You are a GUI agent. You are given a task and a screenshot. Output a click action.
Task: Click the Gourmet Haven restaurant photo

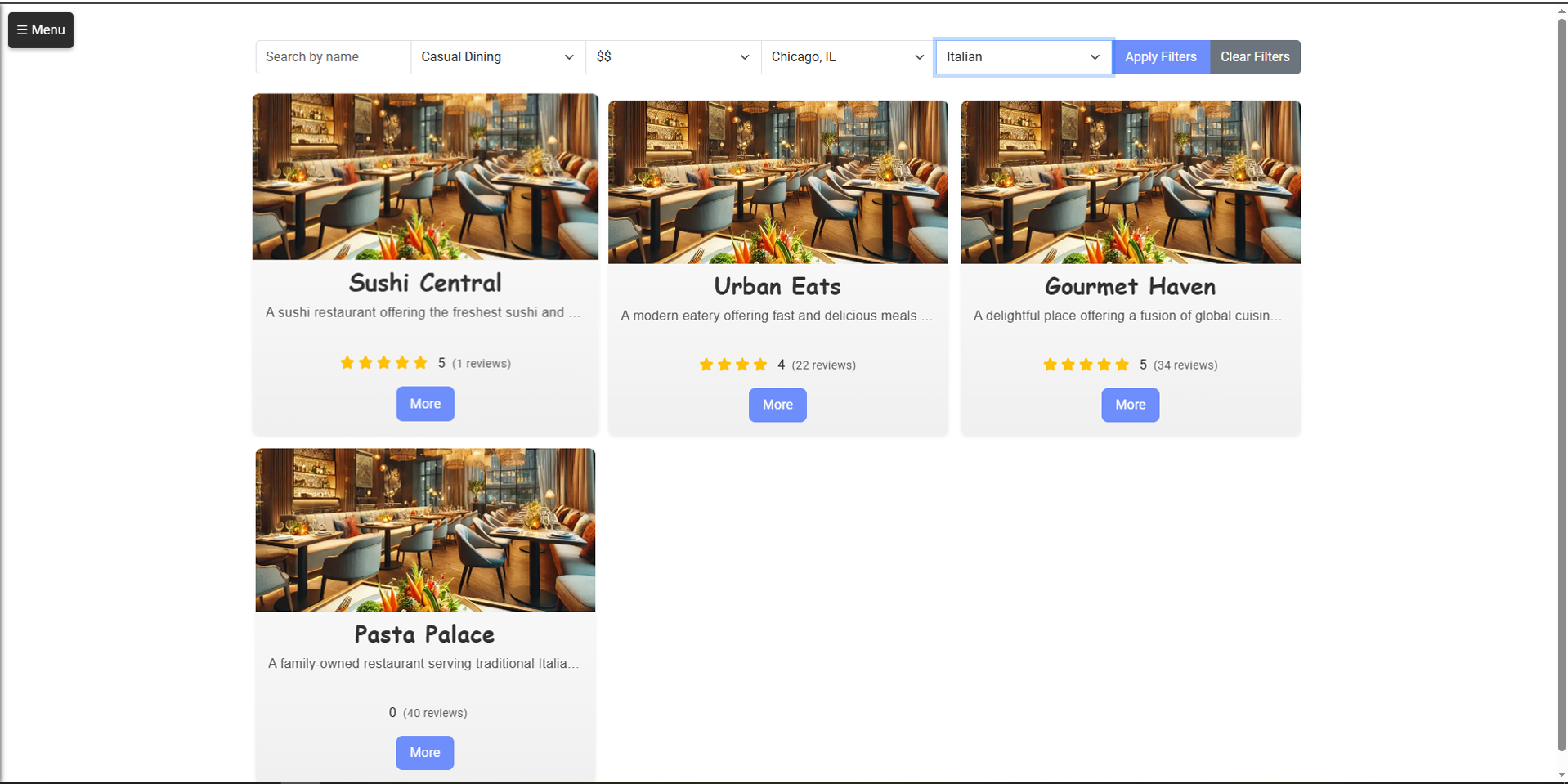[1131, 182]
